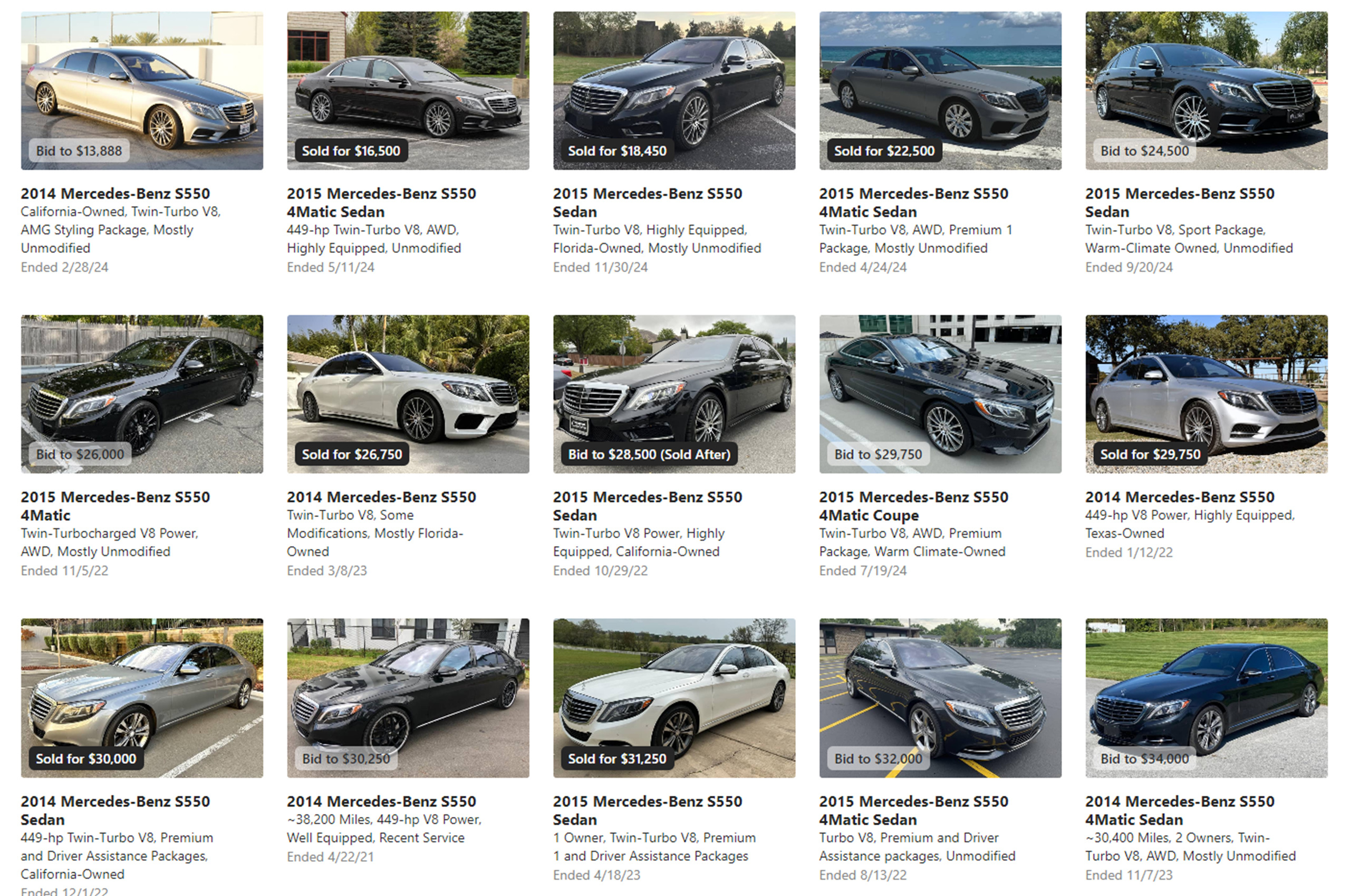
Task: Open the listing photo with Bid to $13,888
Action: coord(142,90)
